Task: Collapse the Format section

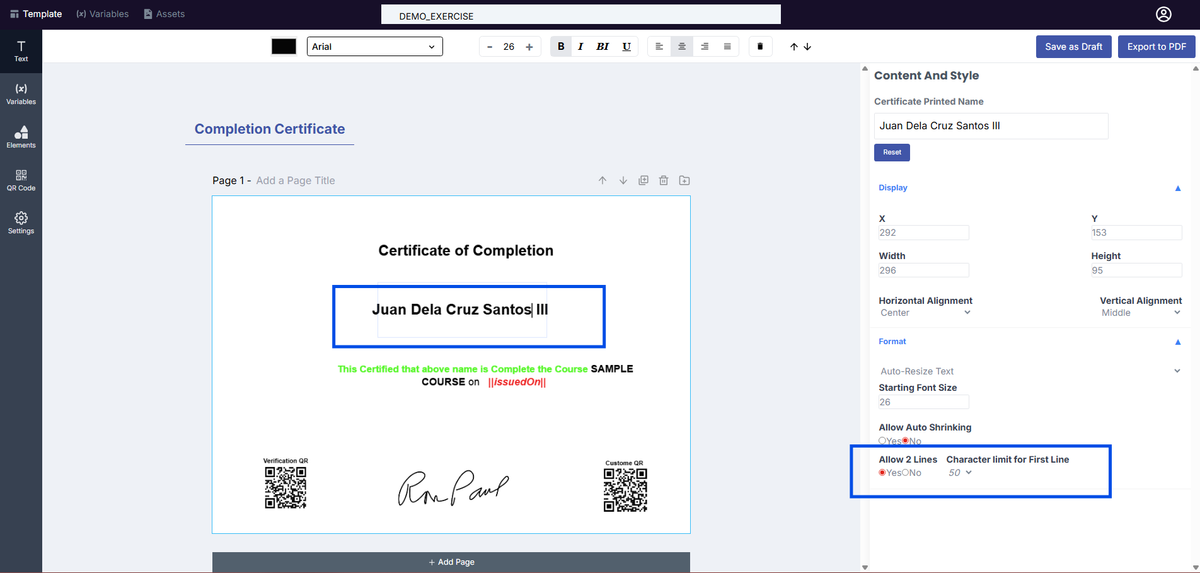Action: click(x=1177, y=342)
